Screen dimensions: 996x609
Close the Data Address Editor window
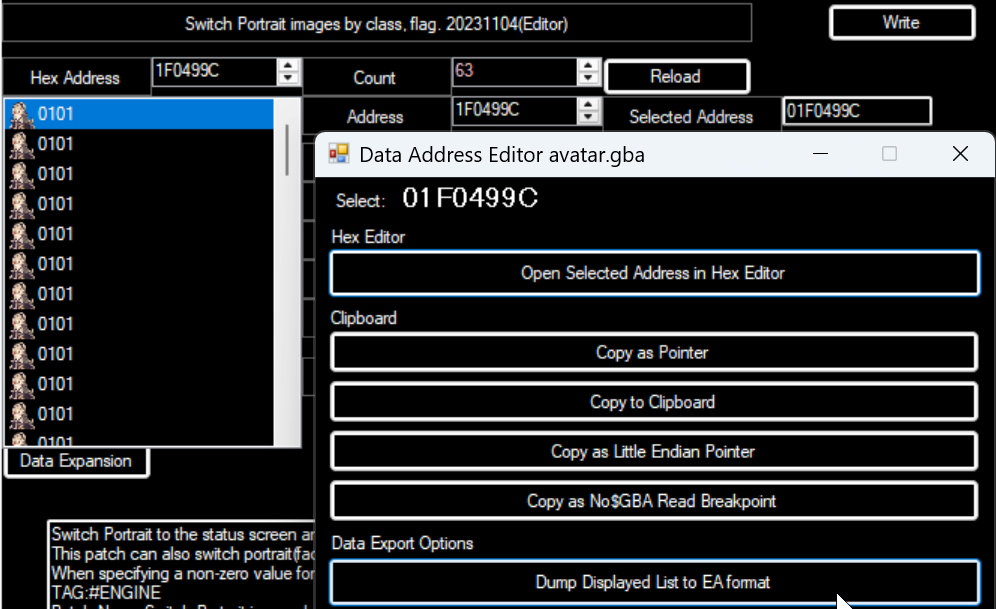960,154
